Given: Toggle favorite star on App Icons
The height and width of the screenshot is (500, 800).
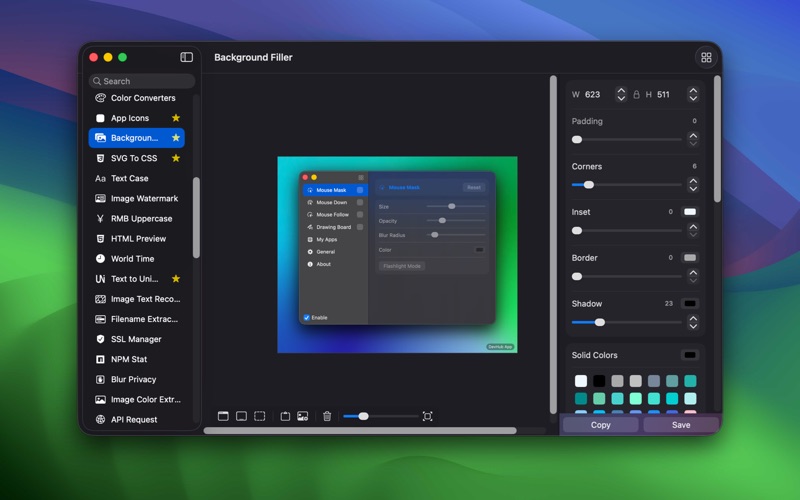Looking at the screenshot, I should tap(176, 118).
